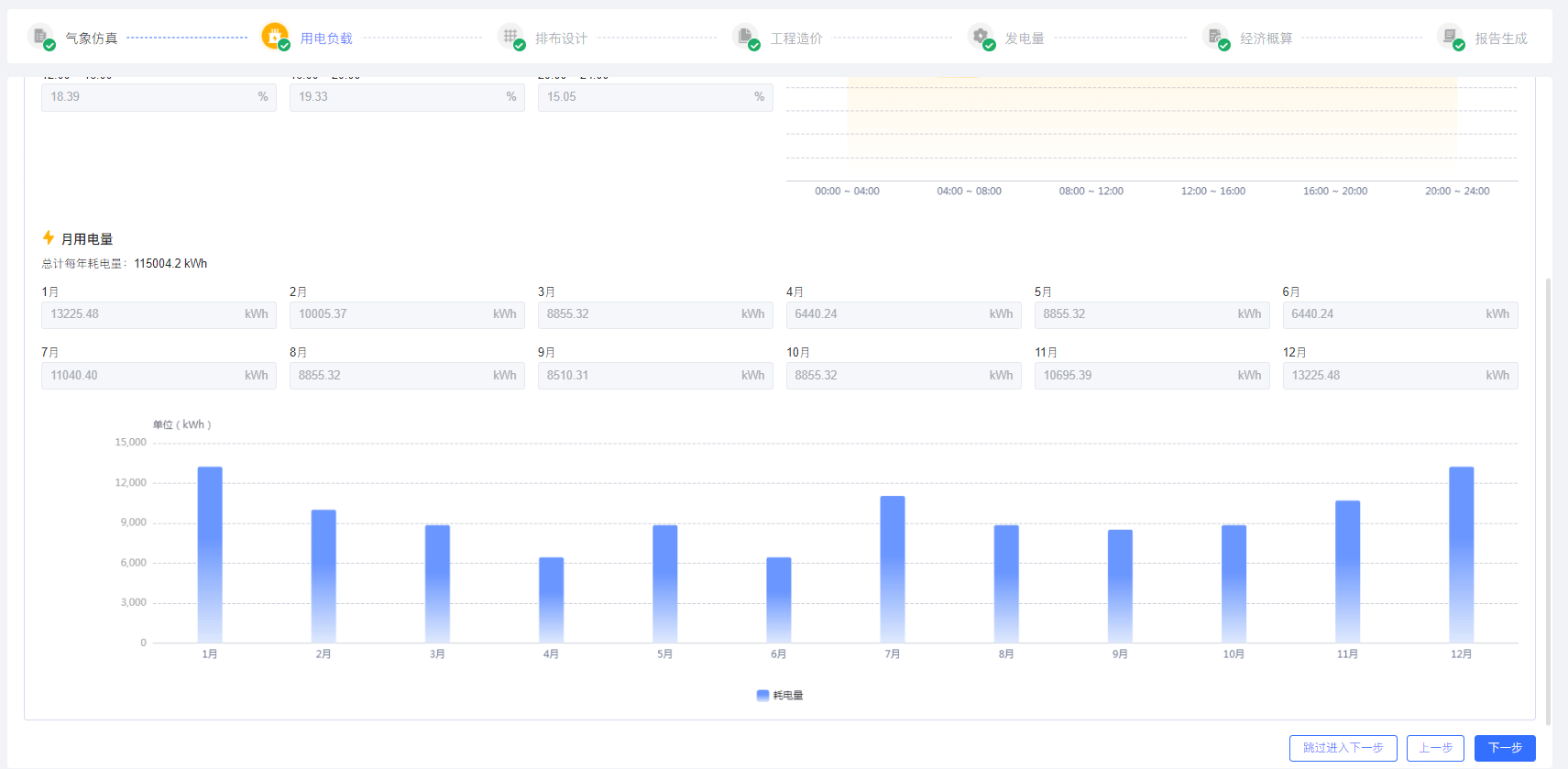Select the 2月 field showing 10005.37
Image resolution: width=1568 pixels, height=769 pixels.
click(x=407, y=314)
